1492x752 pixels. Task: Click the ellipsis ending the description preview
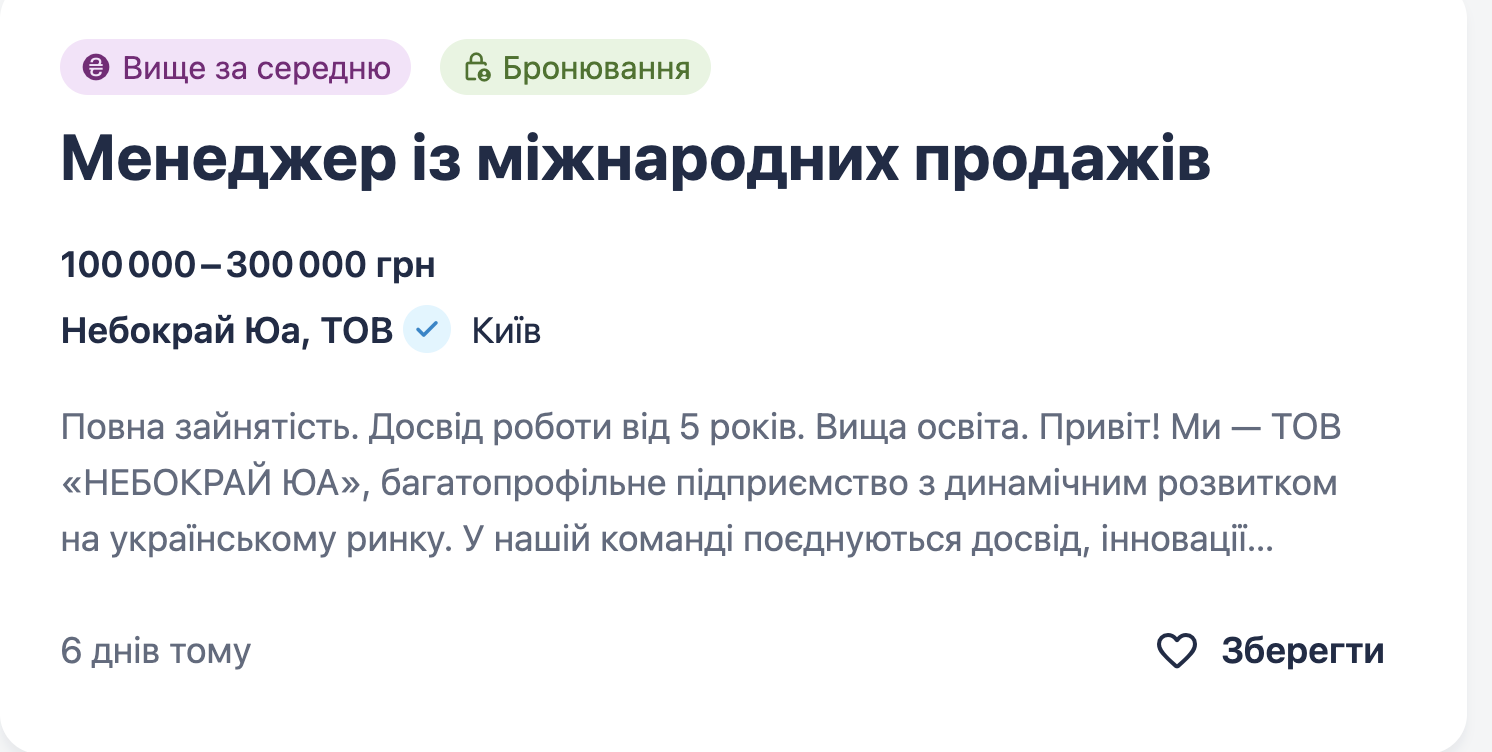(x=1262, y=540)
